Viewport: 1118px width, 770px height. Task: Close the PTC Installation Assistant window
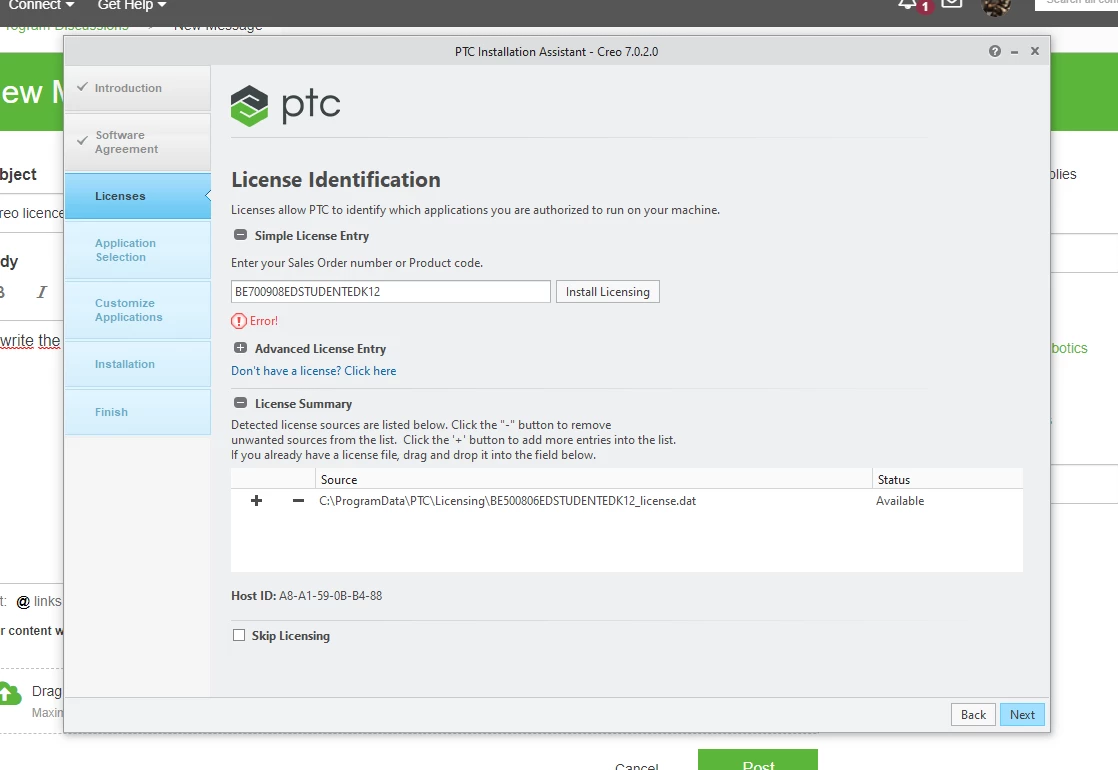click(1035, 51)
